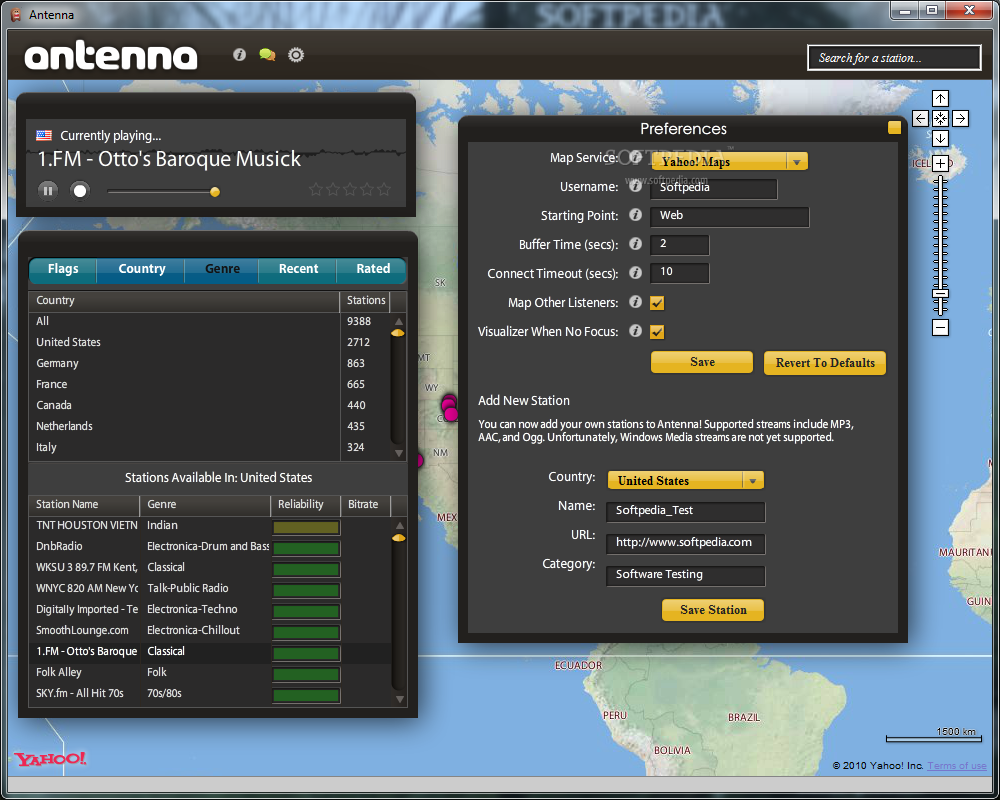Select SKY.fm - All Hit 70s station
1000x800 pixels.
(x=210, y=693)
